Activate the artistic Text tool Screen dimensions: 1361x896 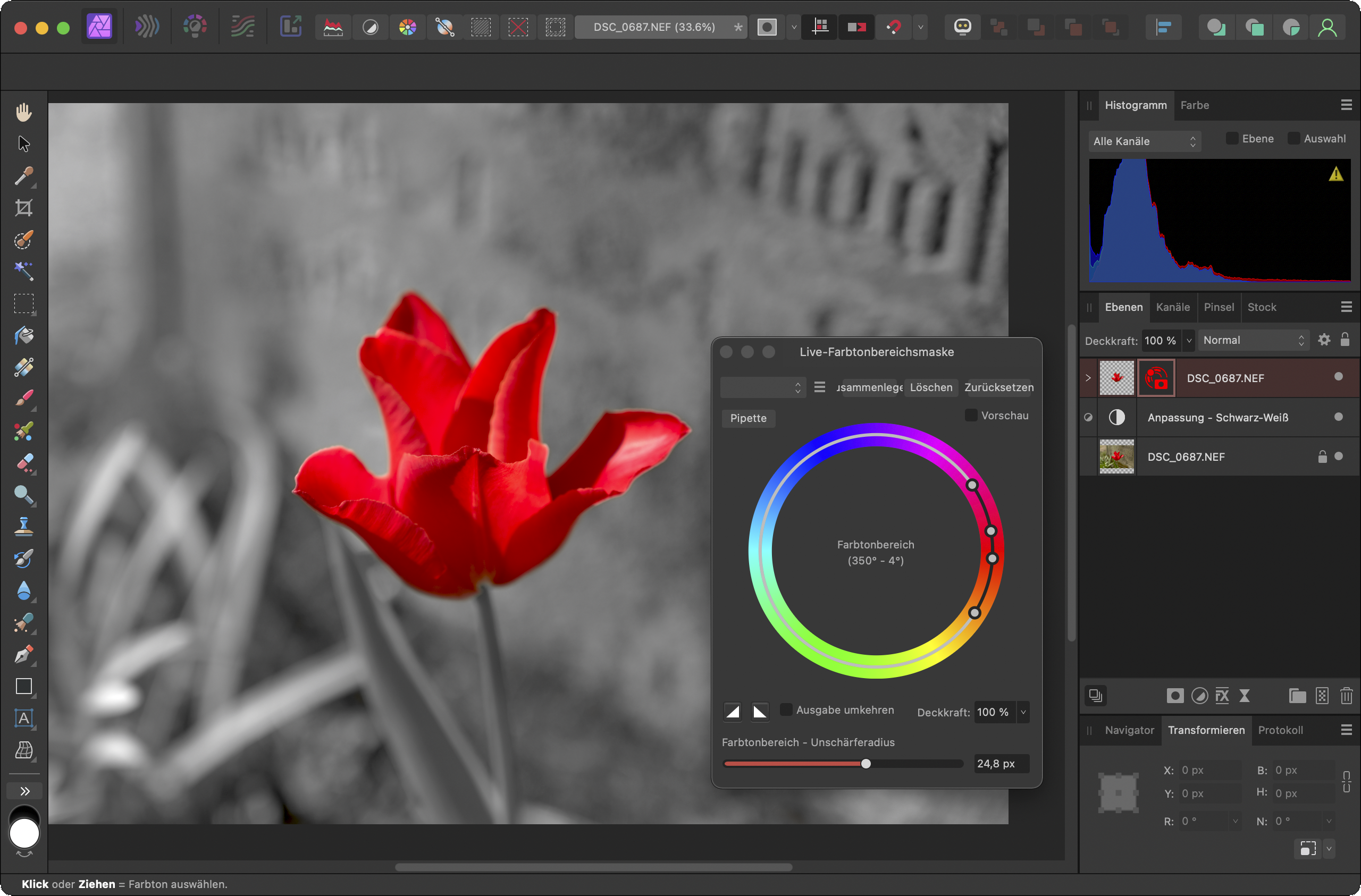tap(23, 718)
